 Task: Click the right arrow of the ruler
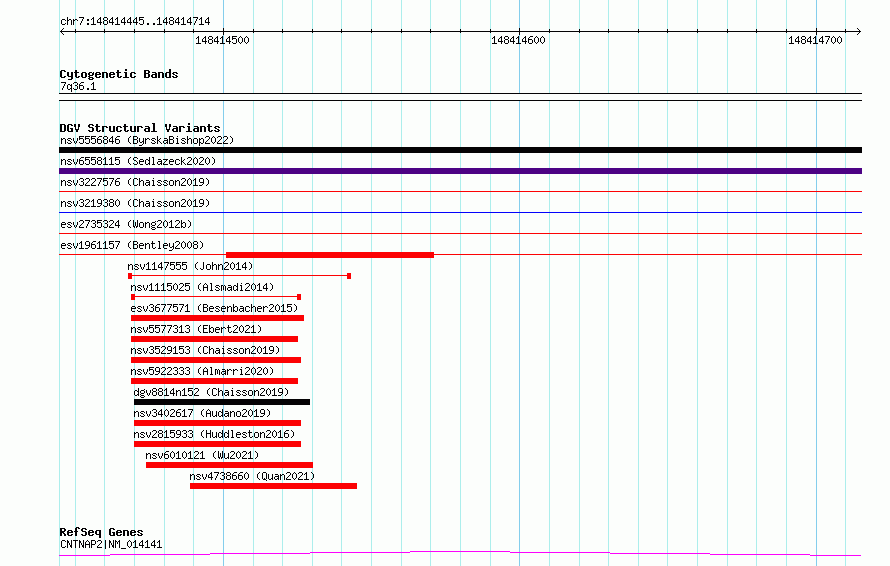858,31
